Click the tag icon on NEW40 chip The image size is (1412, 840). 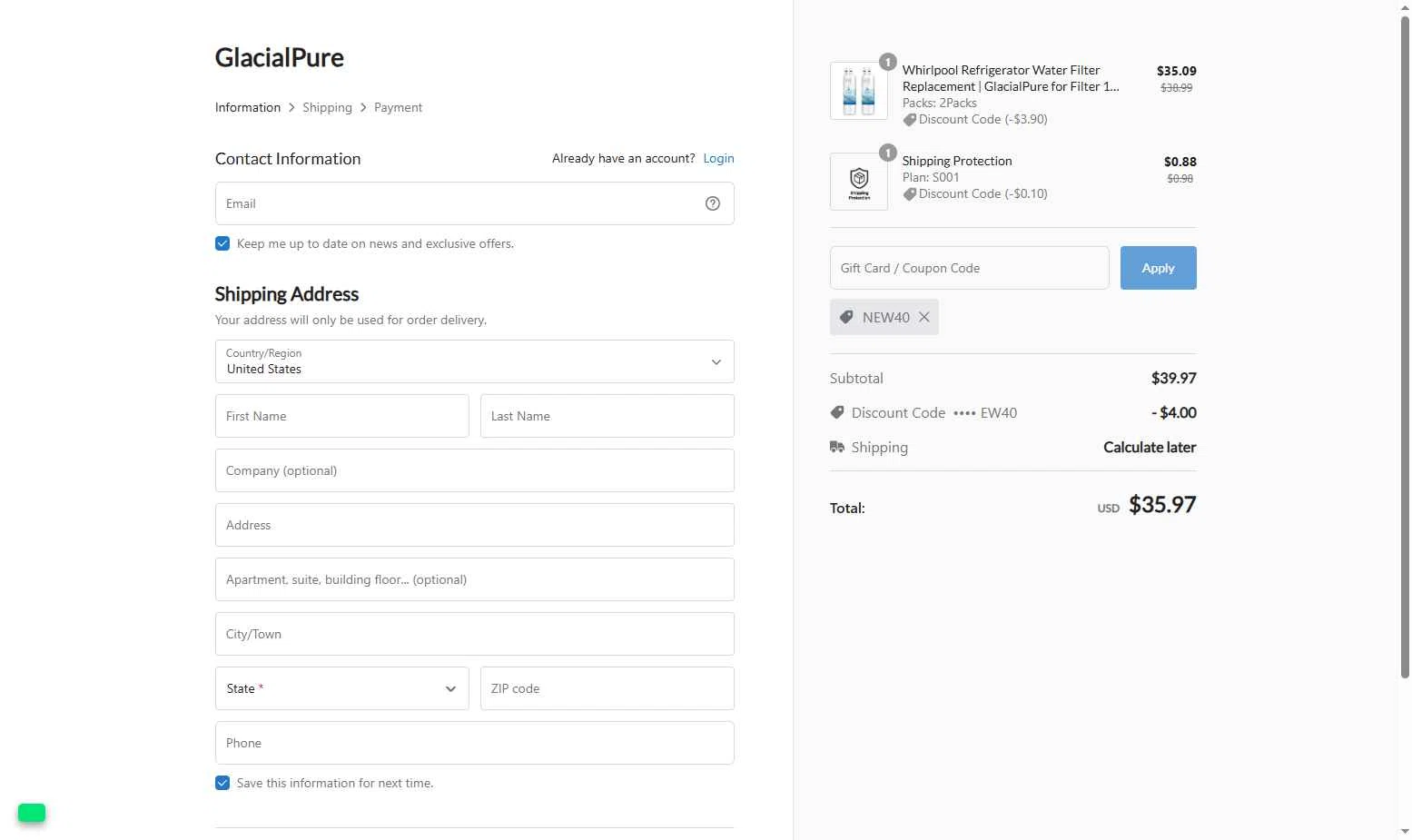tap(846, 317)
